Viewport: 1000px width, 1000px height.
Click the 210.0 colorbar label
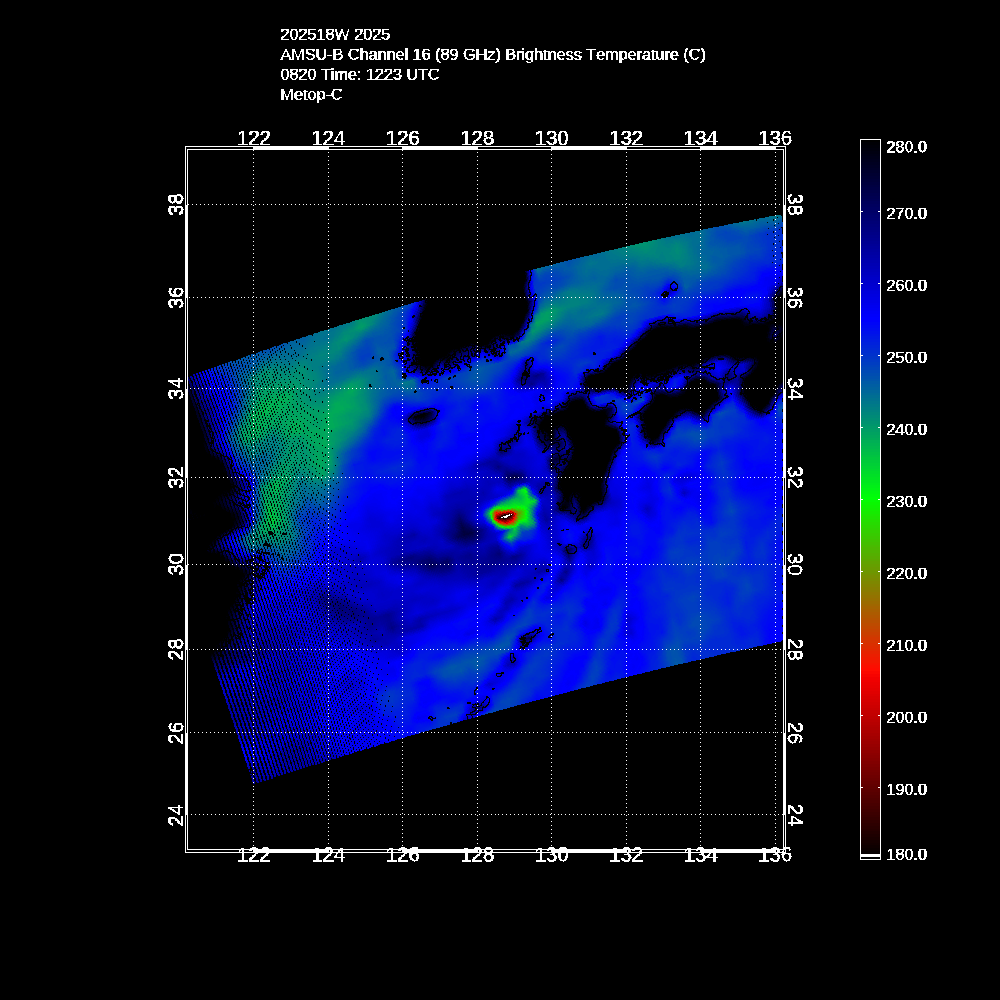pyautogui.click(x=906, y=645)
